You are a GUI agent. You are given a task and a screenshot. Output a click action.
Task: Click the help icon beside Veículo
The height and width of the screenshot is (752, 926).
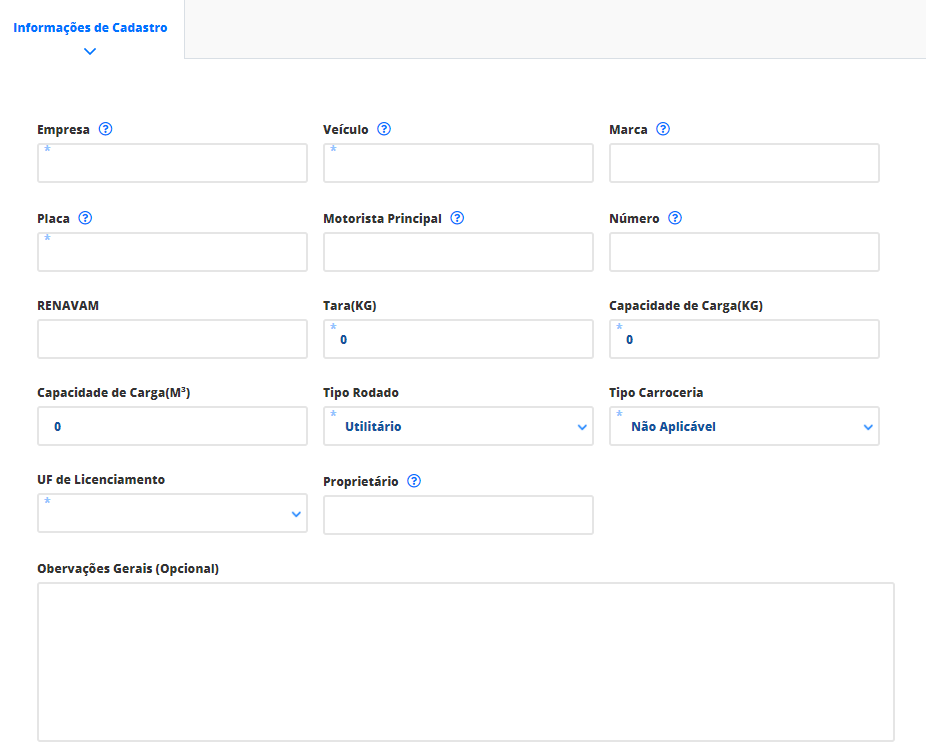pos(384,129)
